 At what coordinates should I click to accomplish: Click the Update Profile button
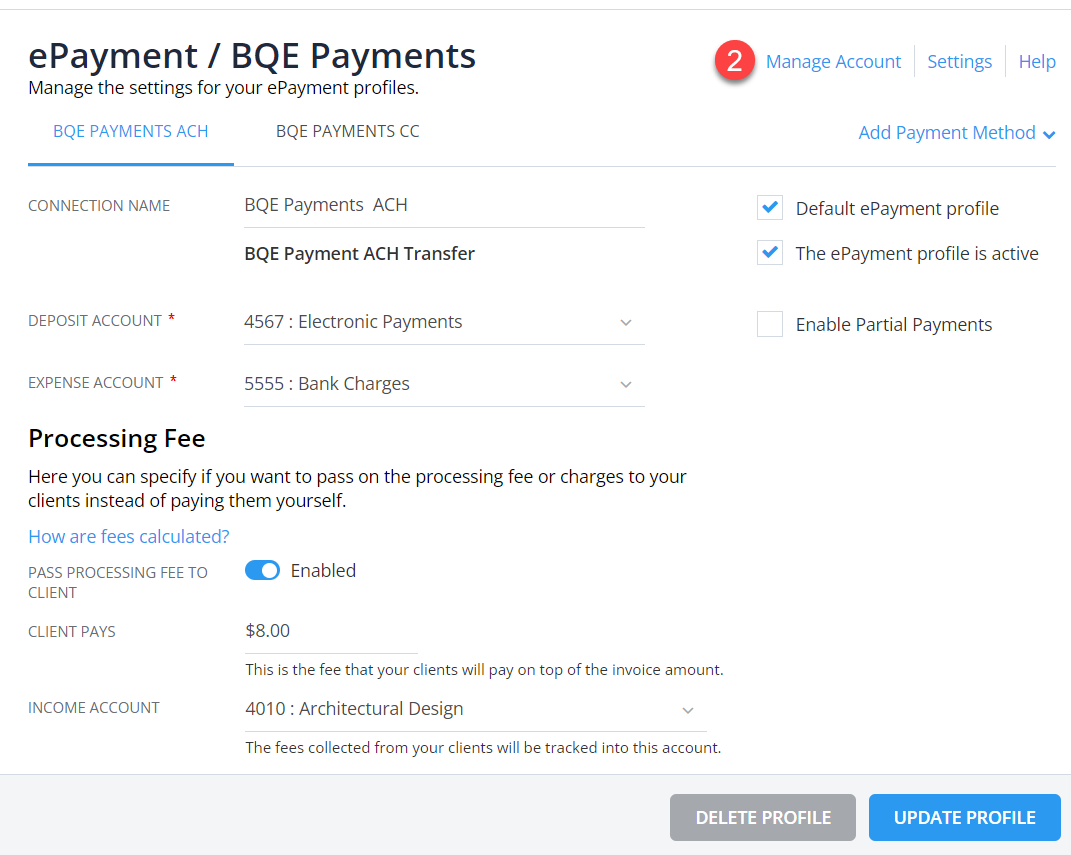(963, 817)
